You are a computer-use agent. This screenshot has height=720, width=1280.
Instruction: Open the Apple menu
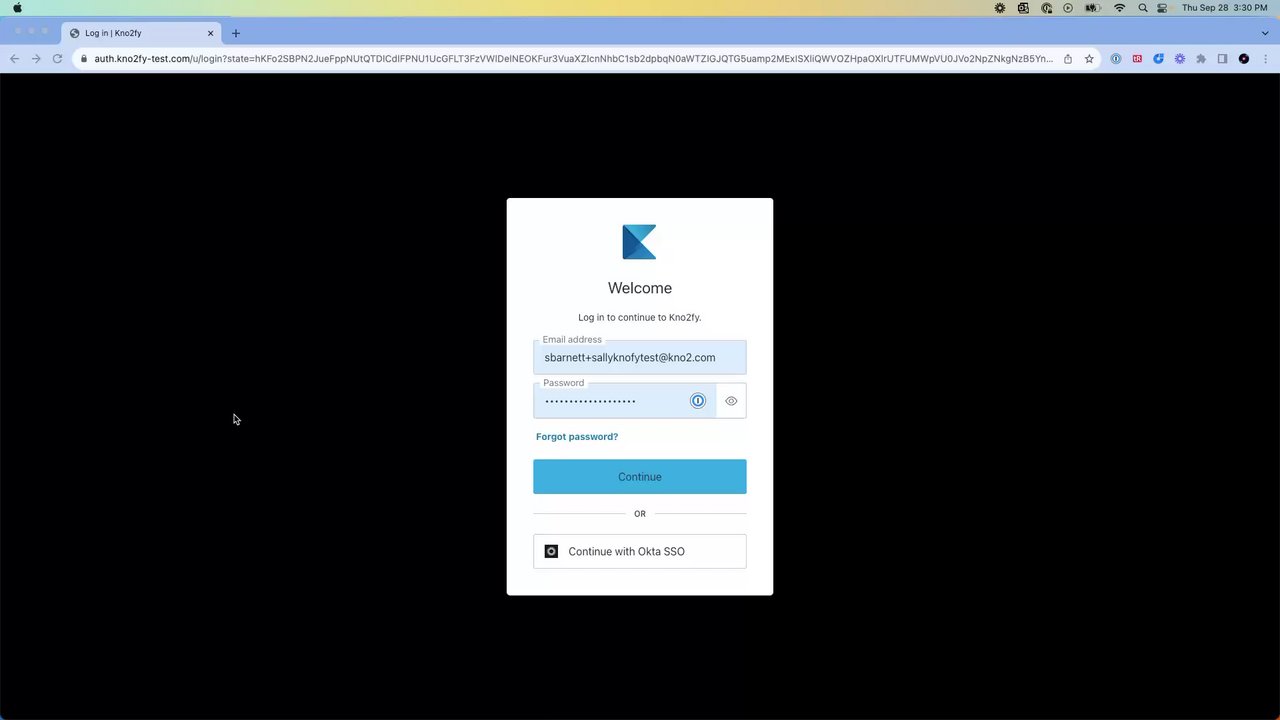17,8
